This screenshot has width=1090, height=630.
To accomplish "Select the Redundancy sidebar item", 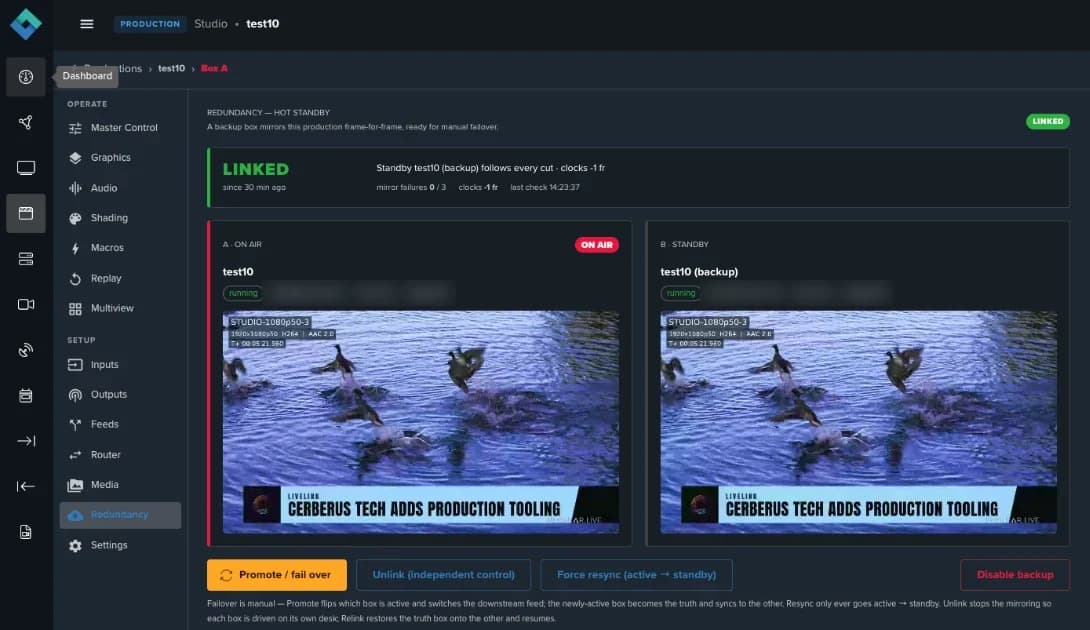I will tap(120, 515).
